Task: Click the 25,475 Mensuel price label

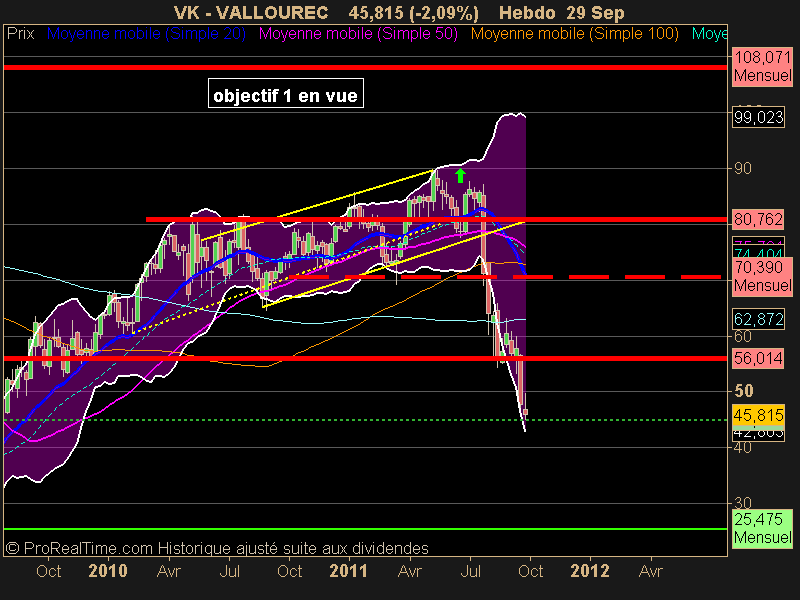Action: [x=762, y=529]
